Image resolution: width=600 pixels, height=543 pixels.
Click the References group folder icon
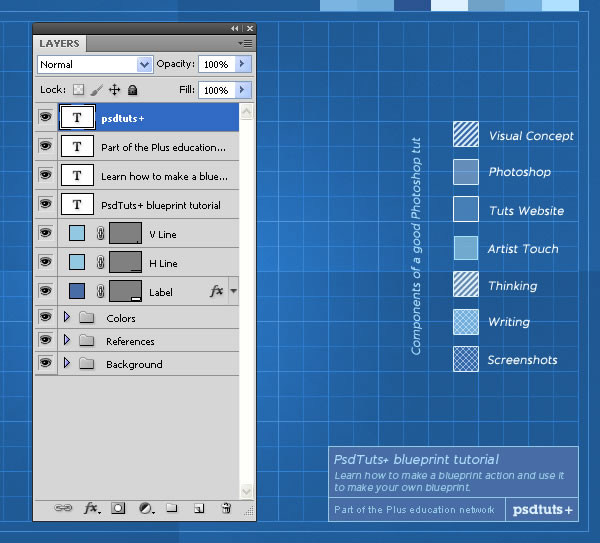86,340
